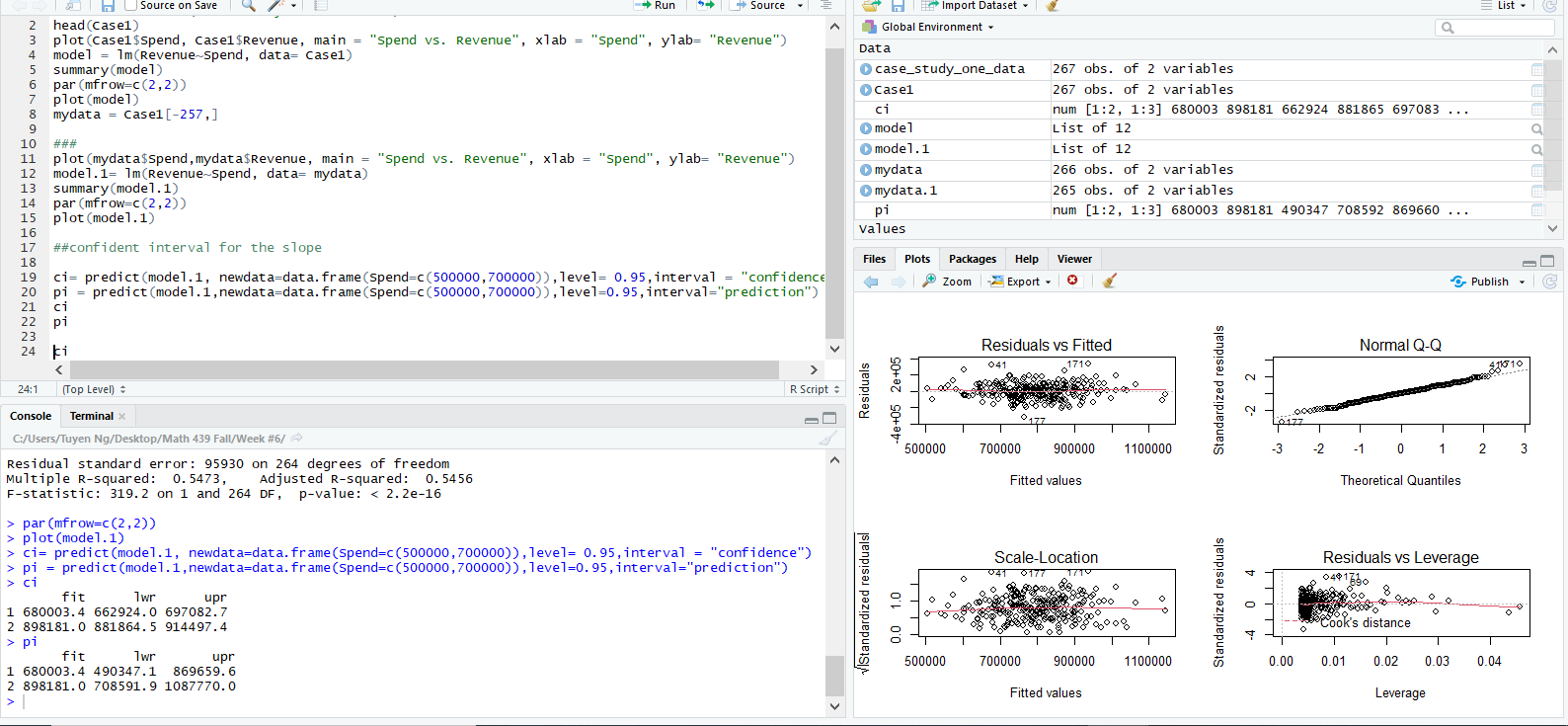Clear objects from the workspace with broom
This screenshot has width=1568, height=726.
[x=1053, y=6]
